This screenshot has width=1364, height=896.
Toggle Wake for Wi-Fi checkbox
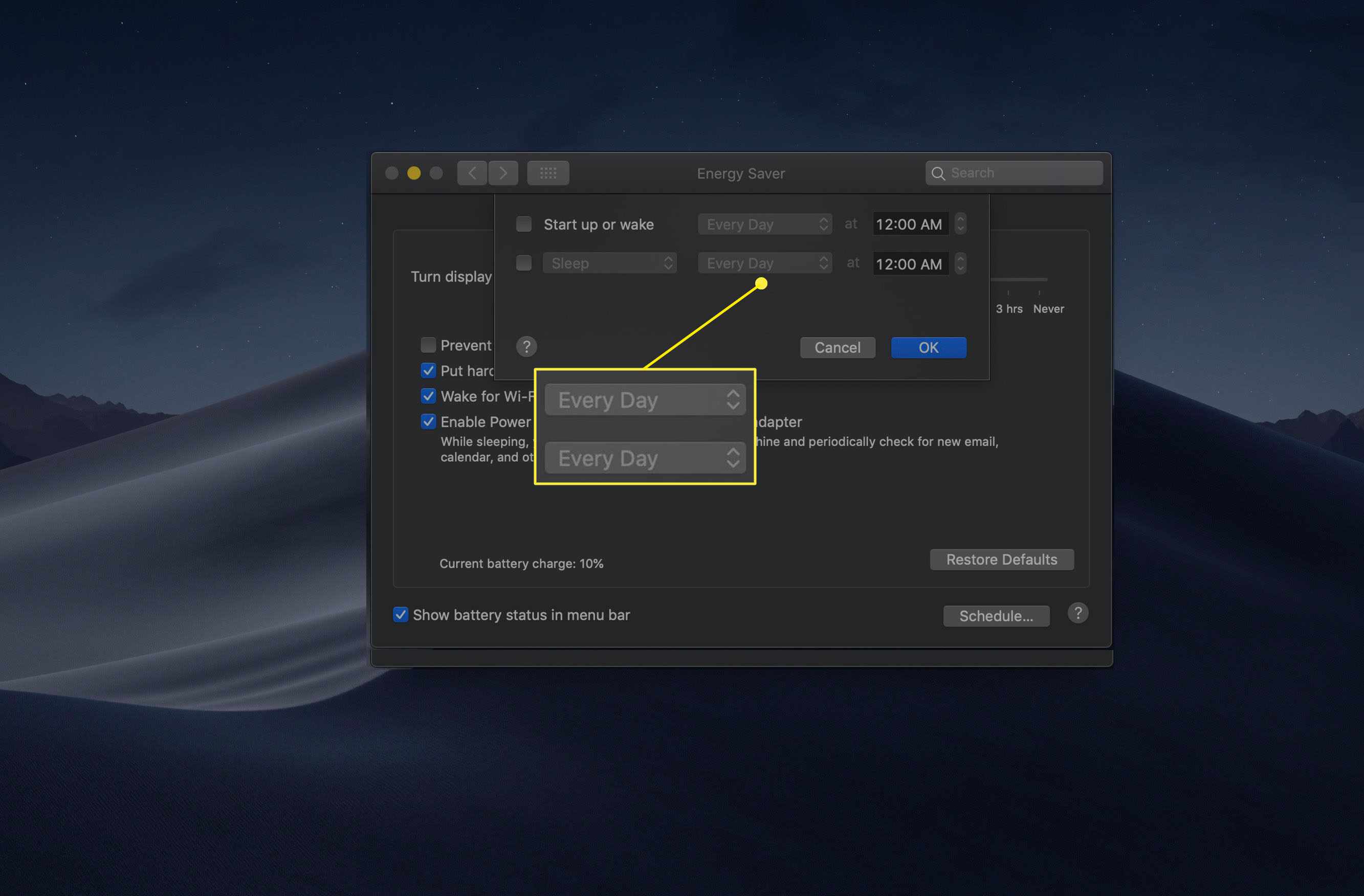coord(428,395)
